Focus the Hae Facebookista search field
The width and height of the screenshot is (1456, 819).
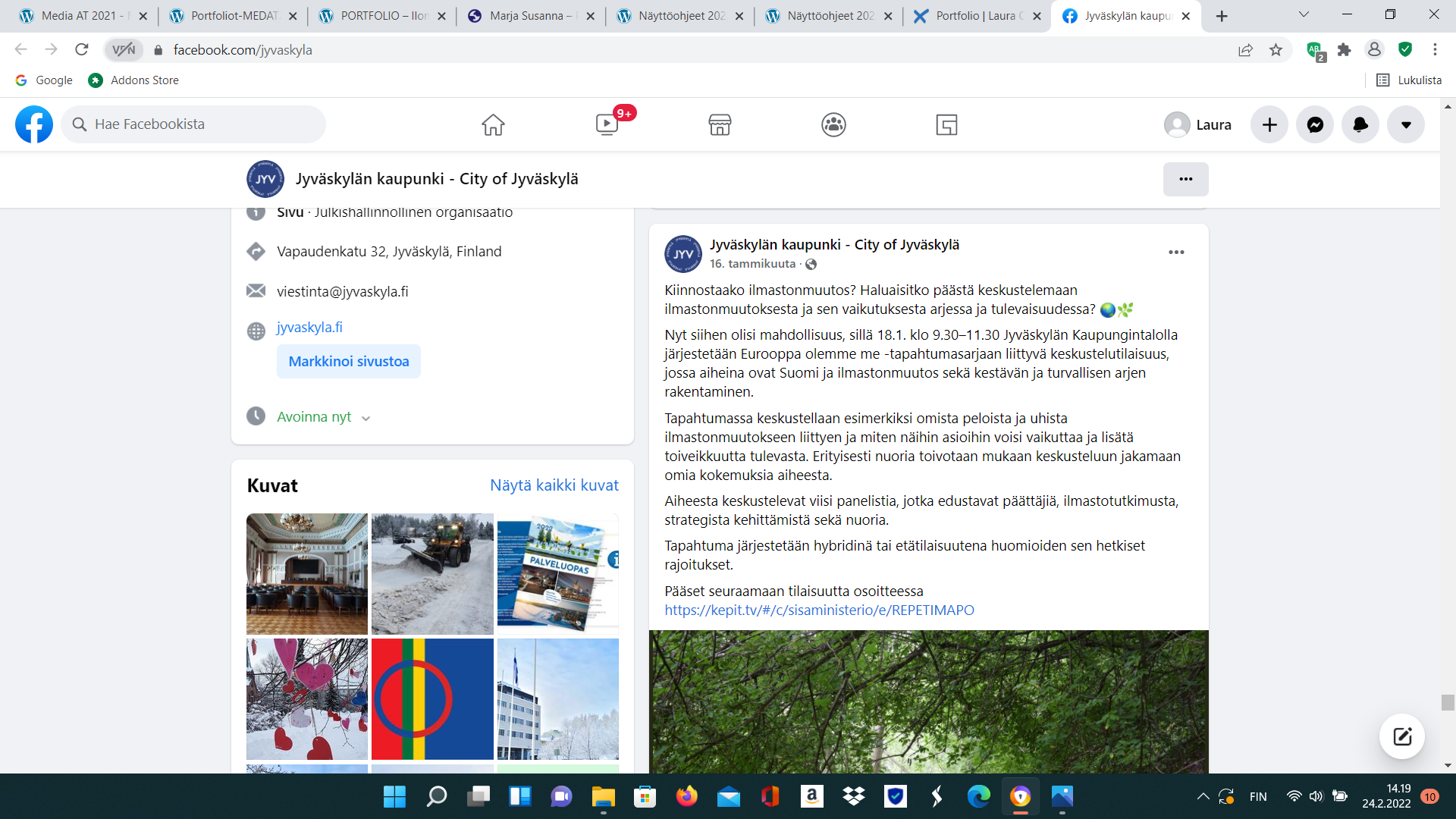coord(193,124)
